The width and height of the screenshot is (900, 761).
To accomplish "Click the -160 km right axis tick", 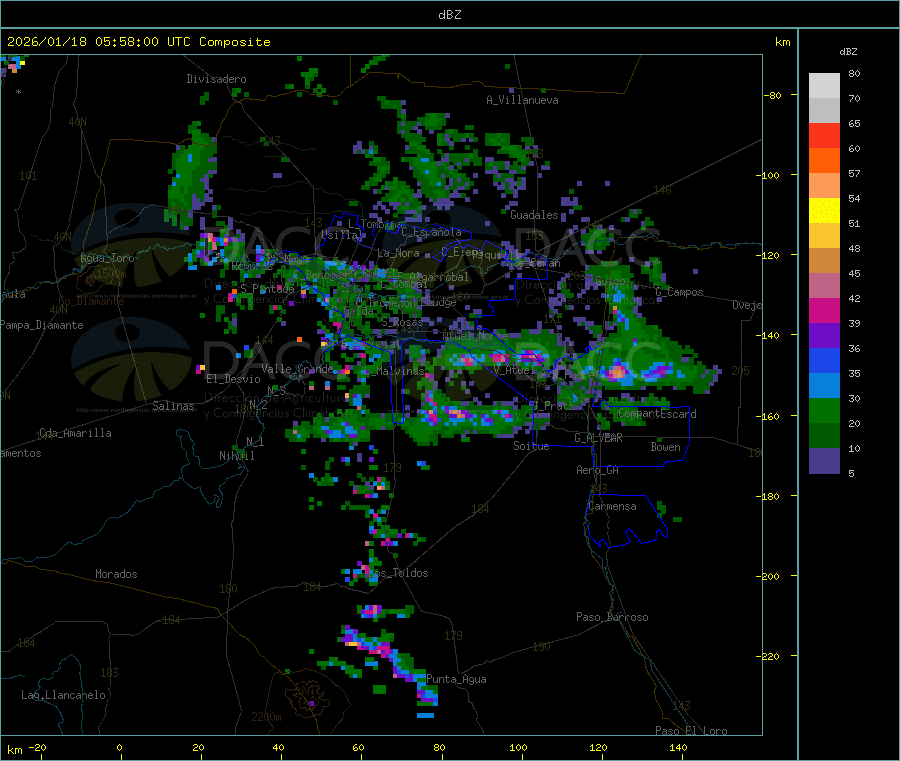I will pos(770,416).
